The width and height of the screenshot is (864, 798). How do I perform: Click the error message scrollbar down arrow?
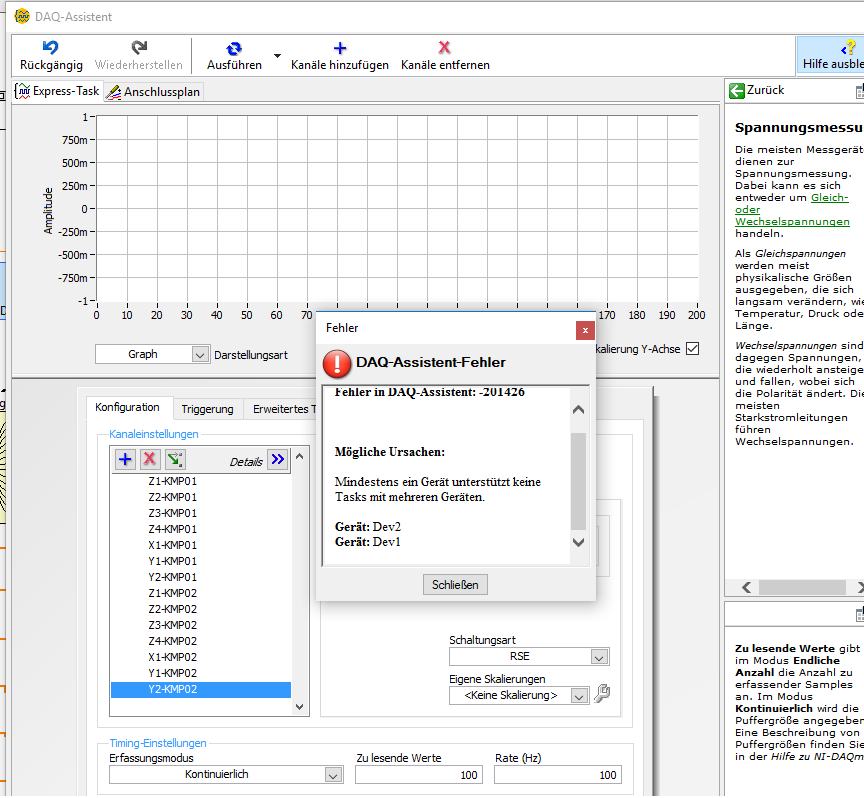(578, 542)
